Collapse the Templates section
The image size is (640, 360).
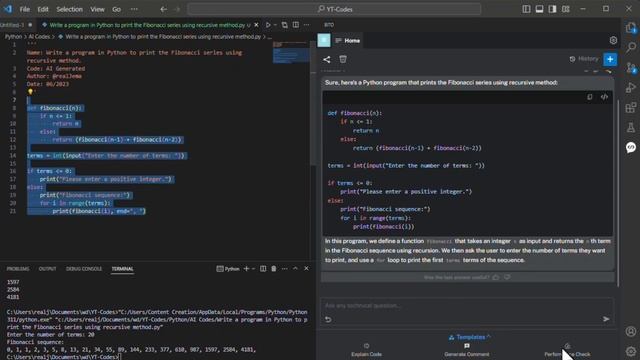[x=470, y=337]
